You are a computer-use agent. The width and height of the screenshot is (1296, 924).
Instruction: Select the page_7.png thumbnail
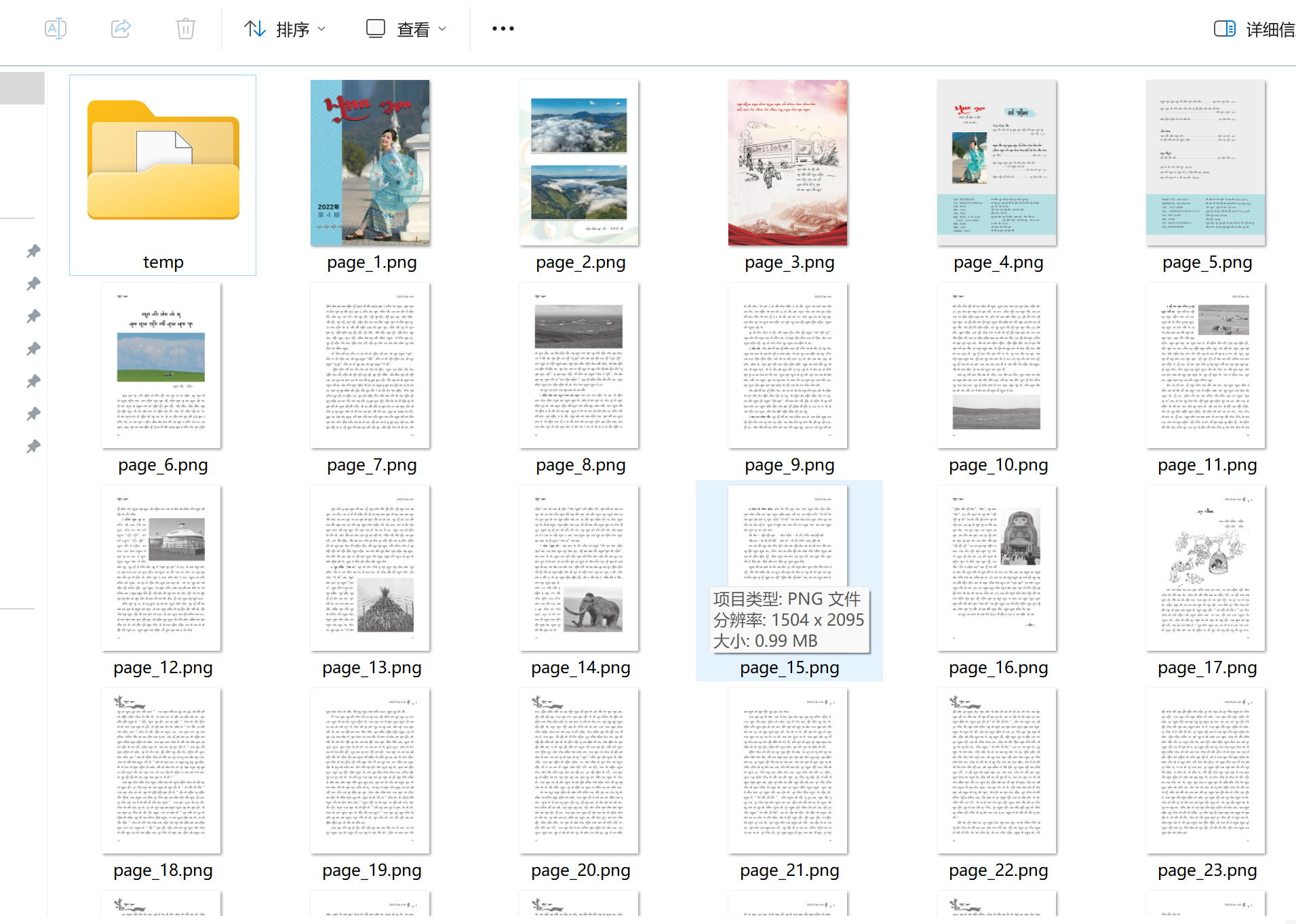[370, 365]
